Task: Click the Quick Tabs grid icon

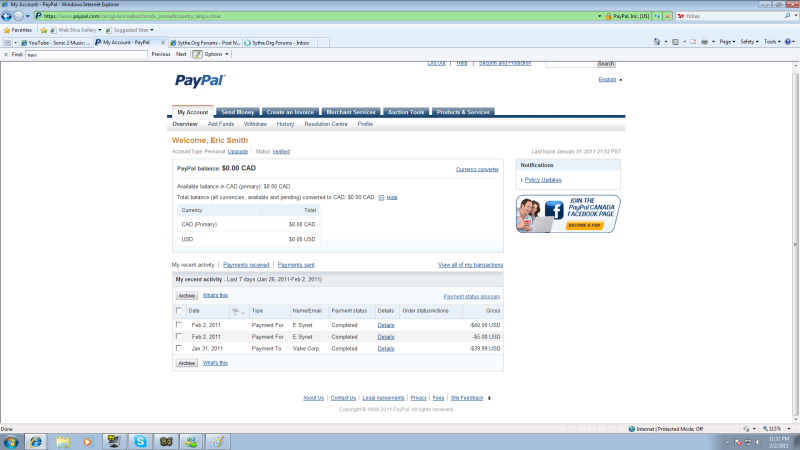Action: coord(8,43)
